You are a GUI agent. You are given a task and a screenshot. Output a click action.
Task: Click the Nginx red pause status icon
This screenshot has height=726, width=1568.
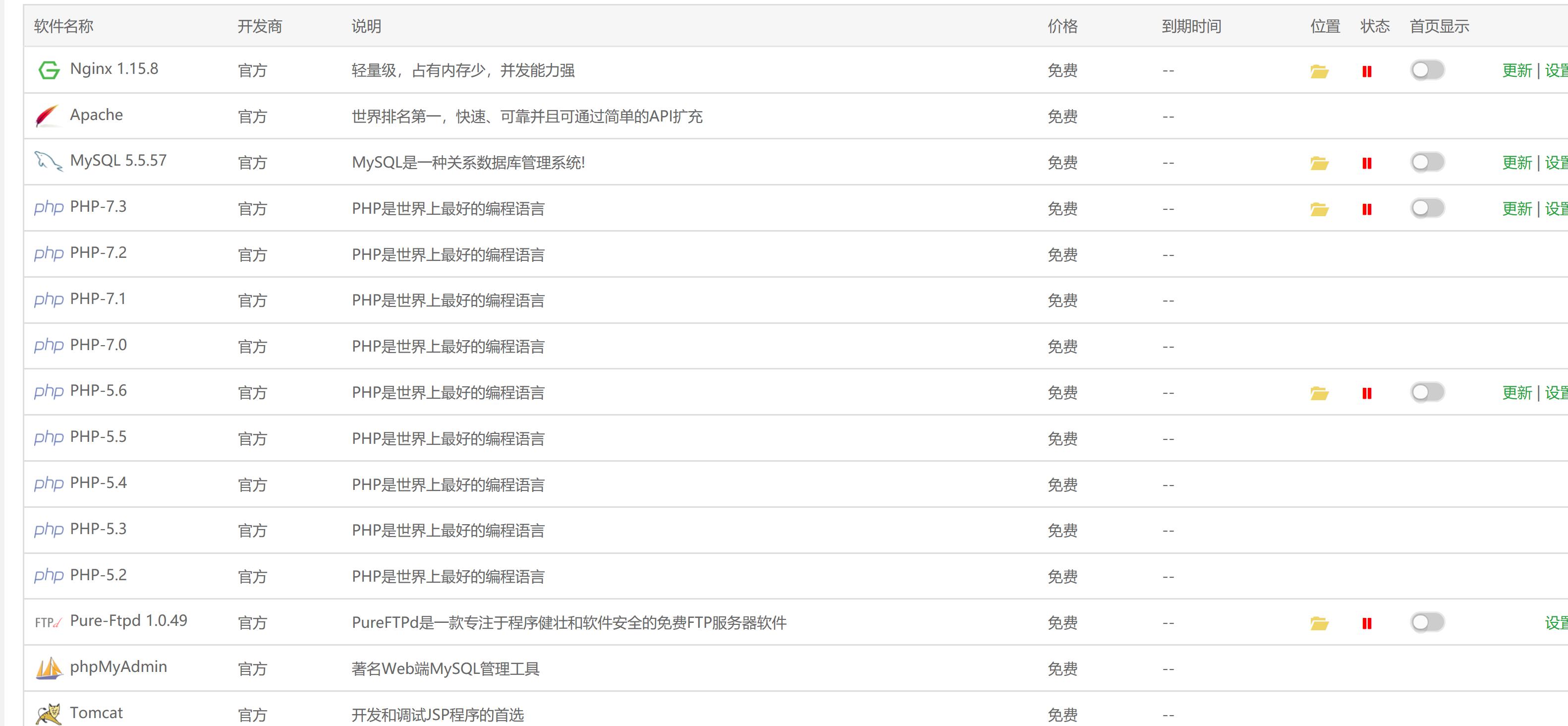(x=1366, y=71)
